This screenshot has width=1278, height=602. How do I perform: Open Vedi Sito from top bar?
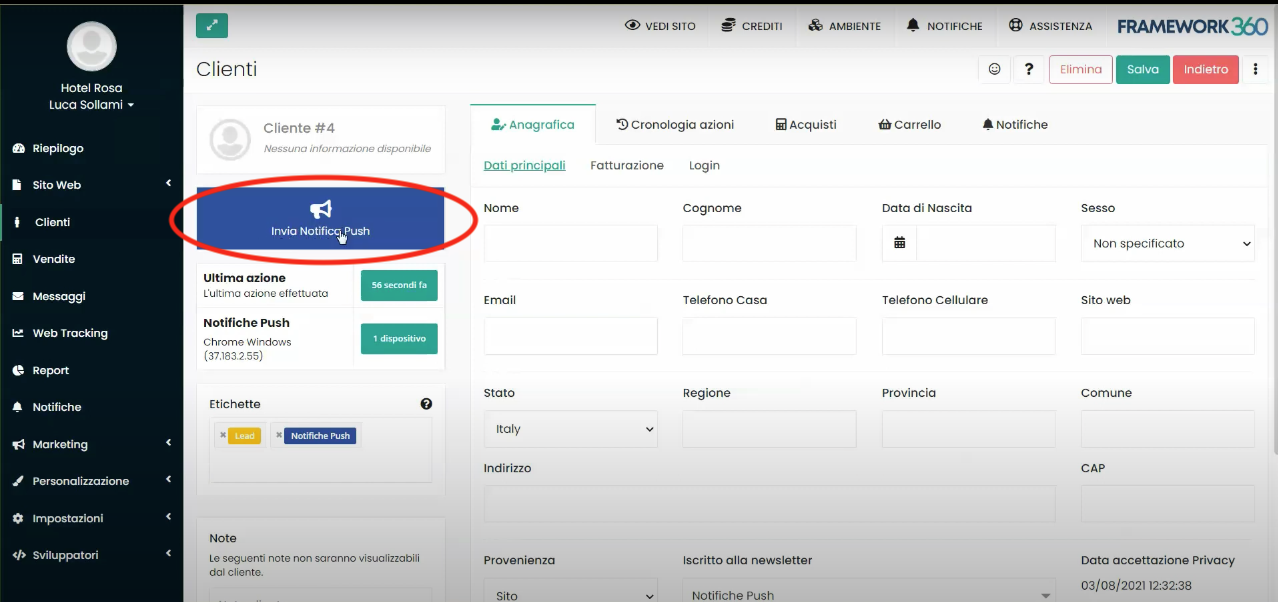click(x=660, y=26)
